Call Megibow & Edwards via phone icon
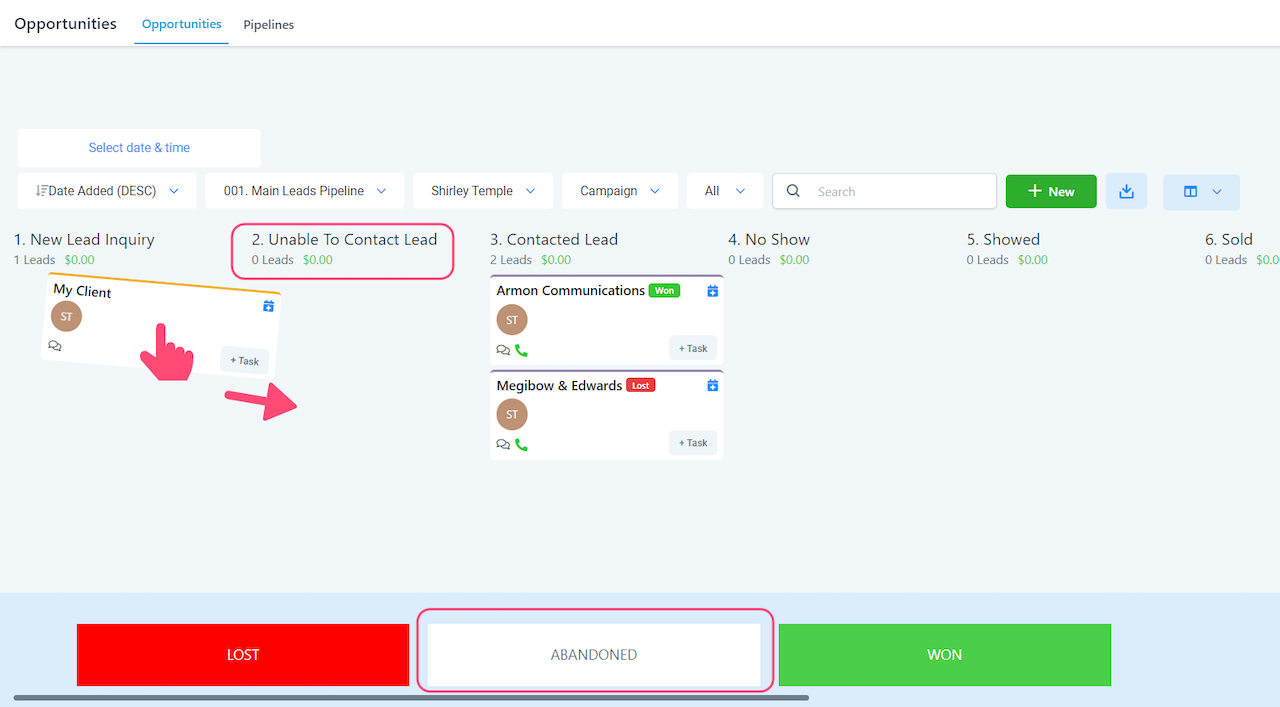Viewport: 1280px width, 707px height. point(521,445)
